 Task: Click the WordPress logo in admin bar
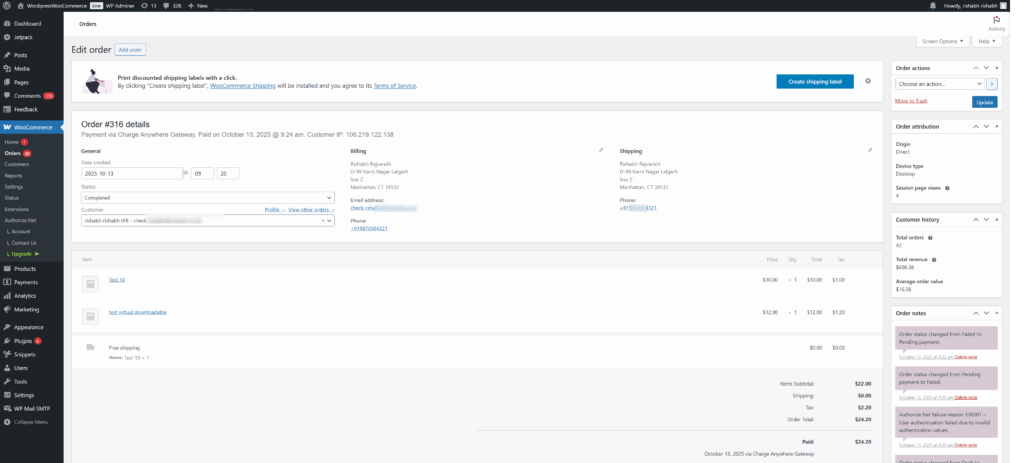click(x=6, y=5)
